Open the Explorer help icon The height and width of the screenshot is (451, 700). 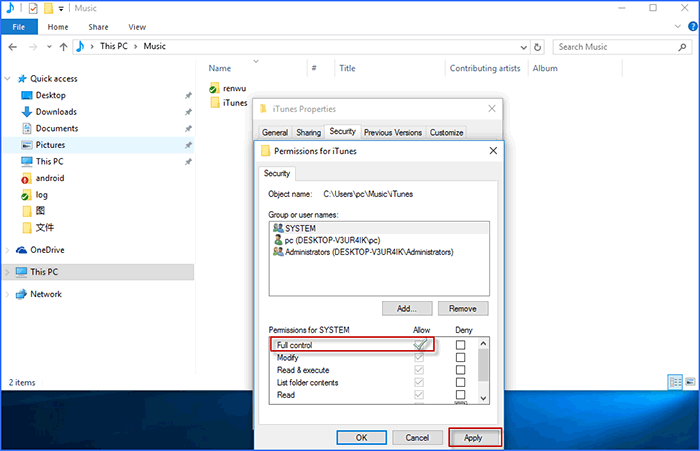[693, 27]
